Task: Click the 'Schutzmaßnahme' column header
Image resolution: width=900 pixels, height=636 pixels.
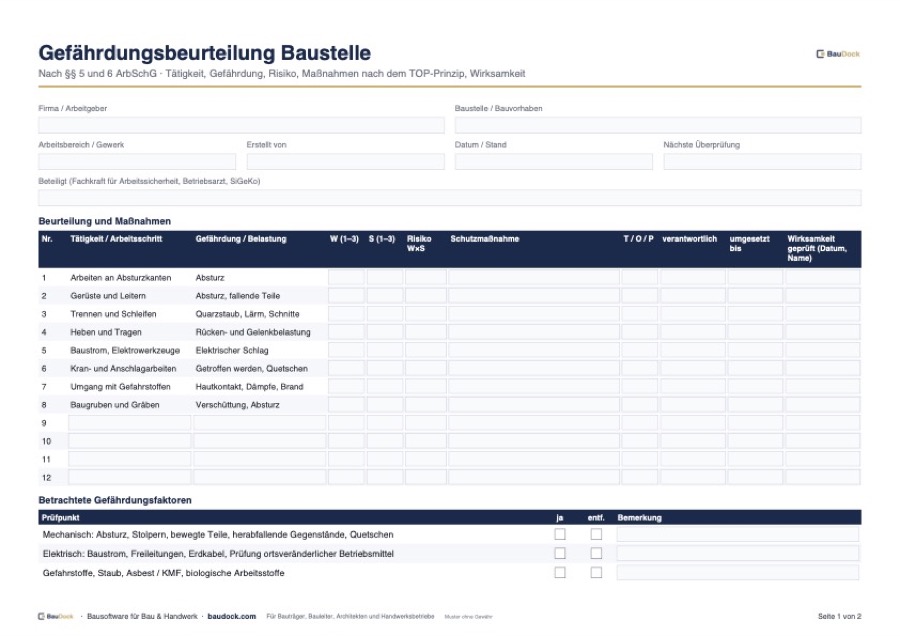Action: tap(484, 239)
